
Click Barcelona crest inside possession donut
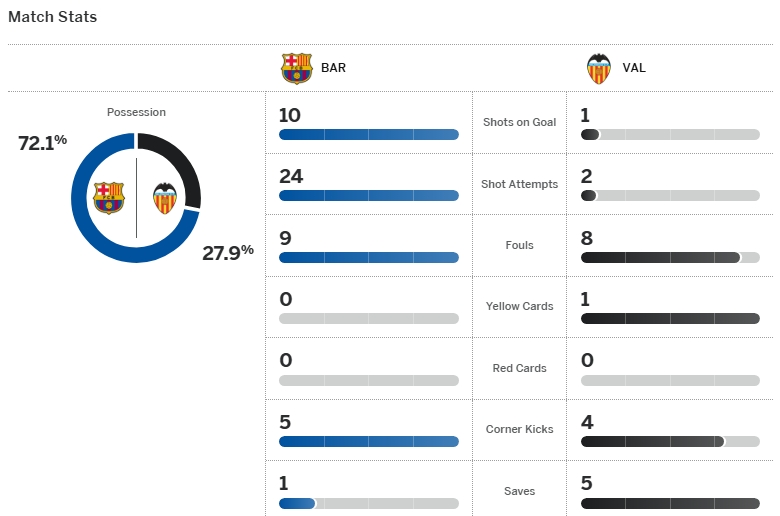tap(109, 198)
